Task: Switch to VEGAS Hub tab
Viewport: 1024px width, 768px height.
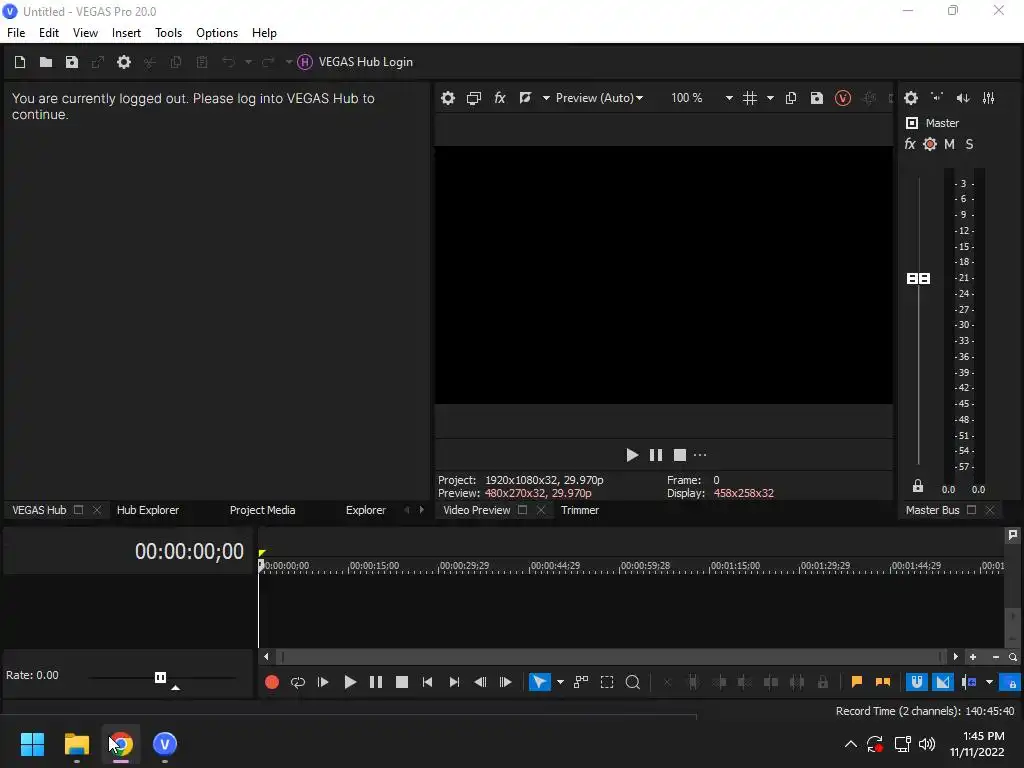Action: point(39,510)
